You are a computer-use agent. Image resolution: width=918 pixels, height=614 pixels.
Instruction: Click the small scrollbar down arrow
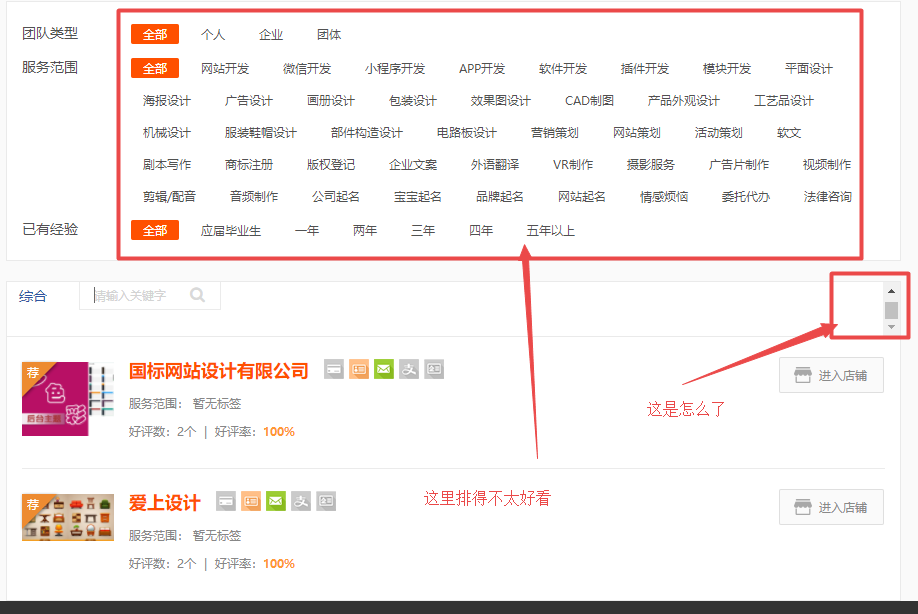pyautogui.click(x=891, y=327)
